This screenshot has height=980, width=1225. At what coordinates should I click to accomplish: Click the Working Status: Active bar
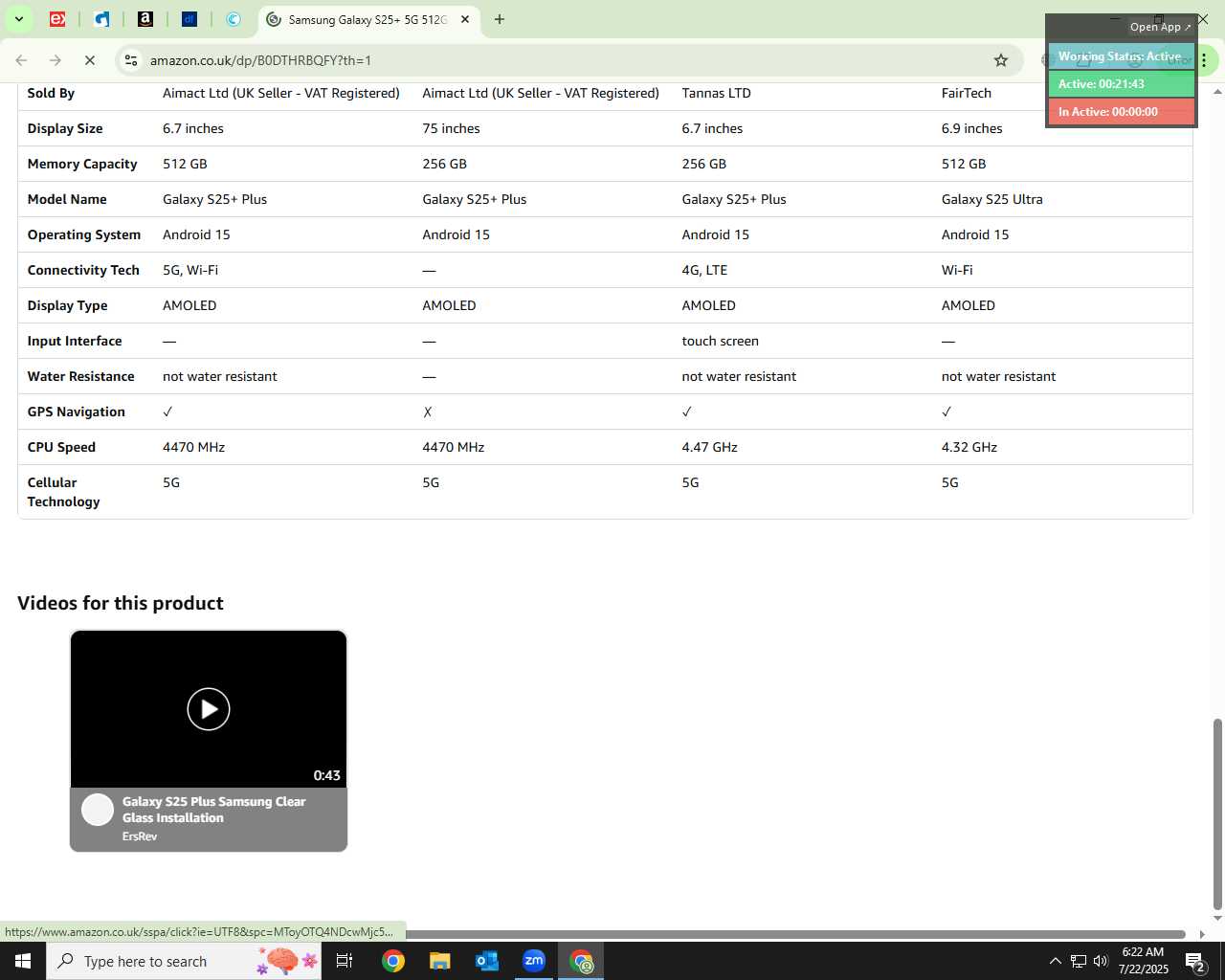1122,56
